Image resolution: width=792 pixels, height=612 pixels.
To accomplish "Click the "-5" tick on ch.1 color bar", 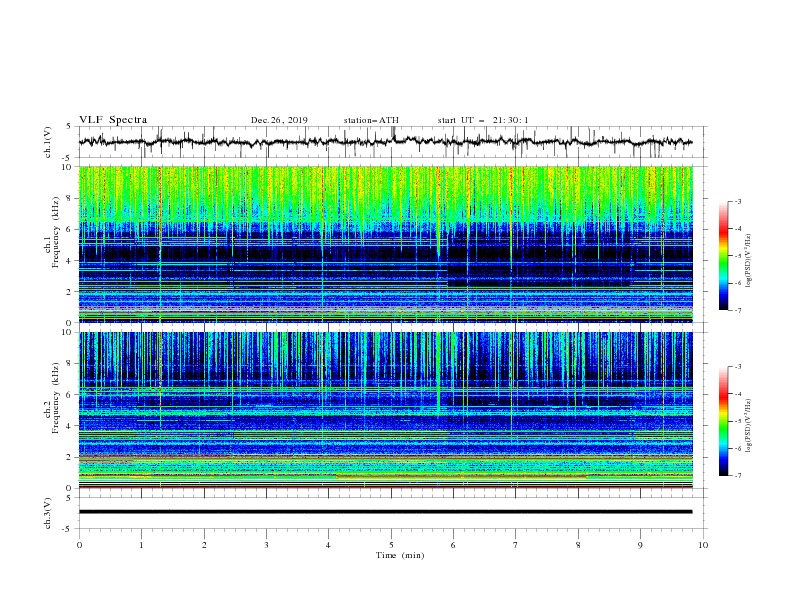I will (x=737, y=256).
